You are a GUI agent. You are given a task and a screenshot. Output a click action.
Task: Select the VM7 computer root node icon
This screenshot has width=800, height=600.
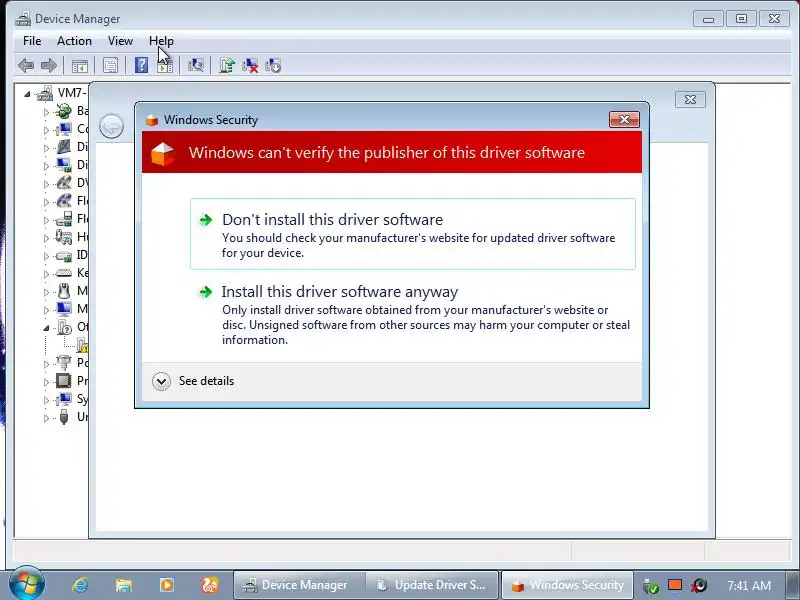(45, 93)
